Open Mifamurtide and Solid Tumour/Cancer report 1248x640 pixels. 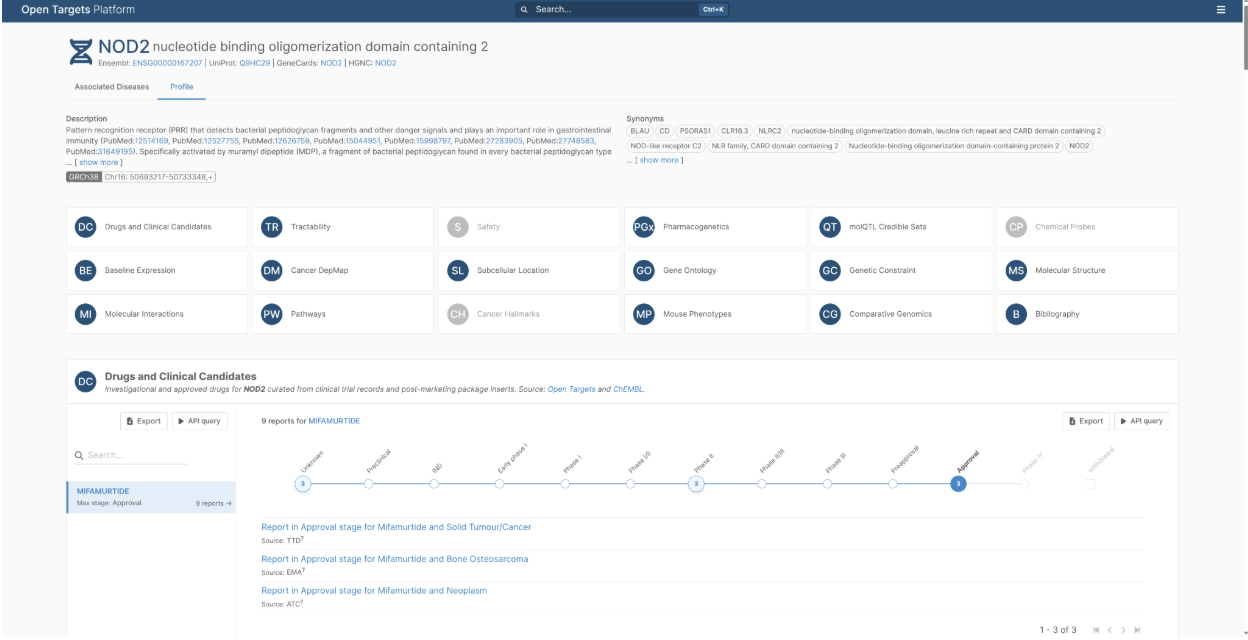pos(396,527)
